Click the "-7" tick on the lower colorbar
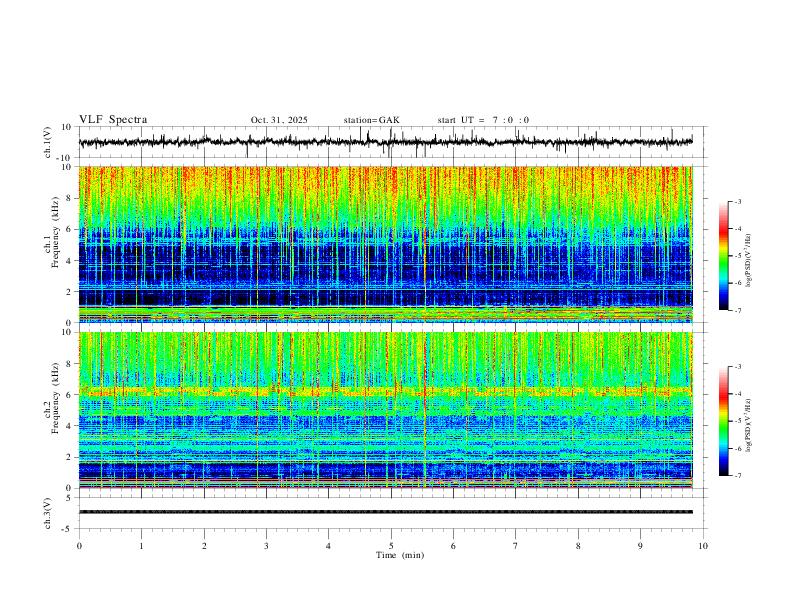The image size is (792, 612). pyautogui.click(x=737, y=476)
